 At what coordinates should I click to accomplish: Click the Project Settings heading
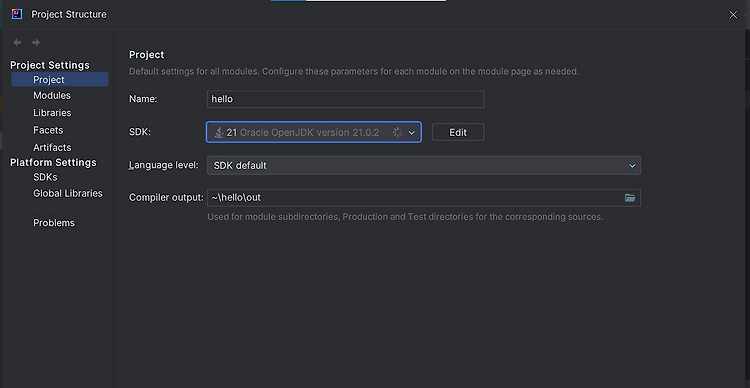[x=50, y=65]
